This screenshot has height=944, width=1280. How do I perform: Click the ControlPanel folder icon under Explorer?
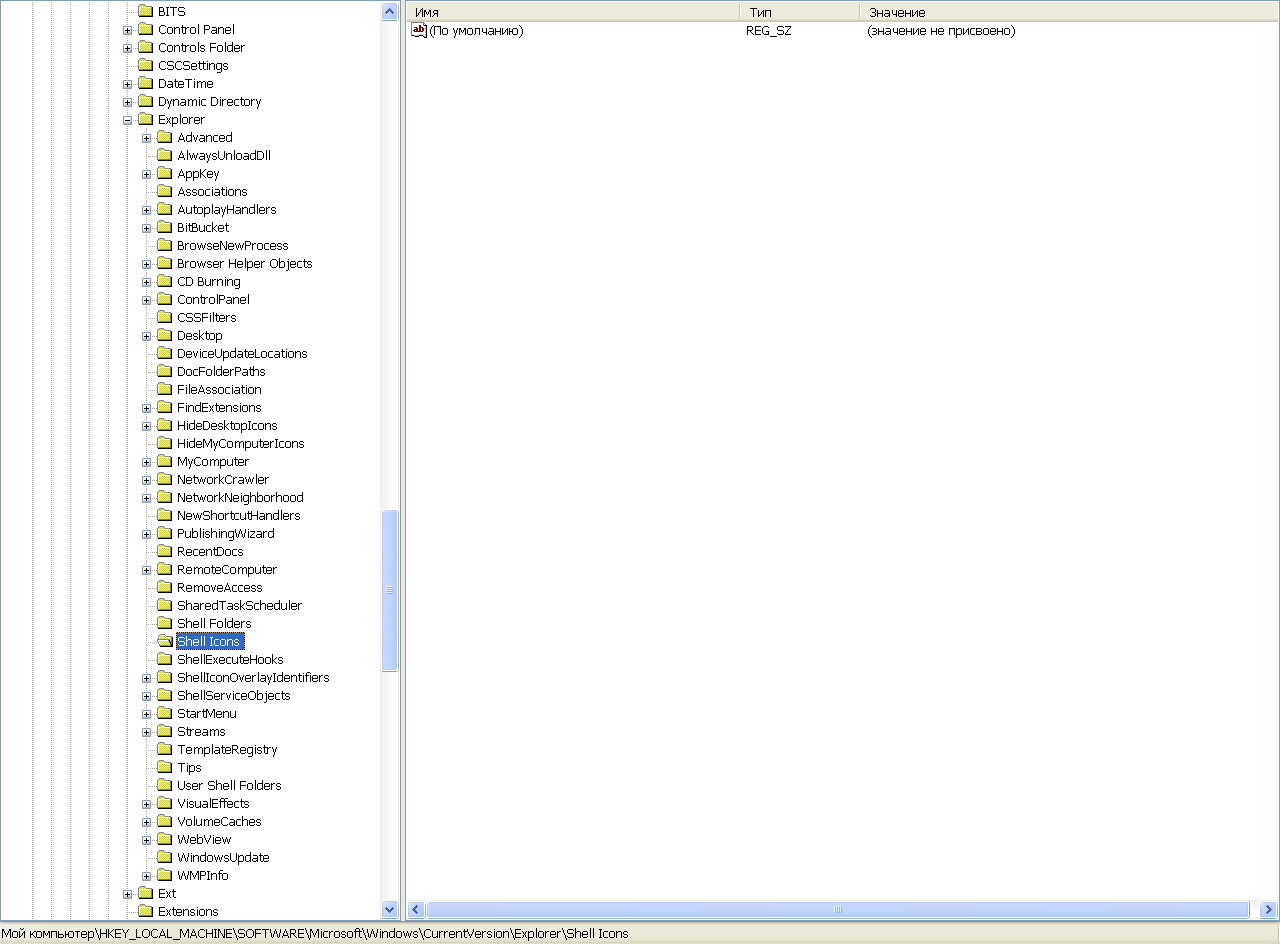165,300
